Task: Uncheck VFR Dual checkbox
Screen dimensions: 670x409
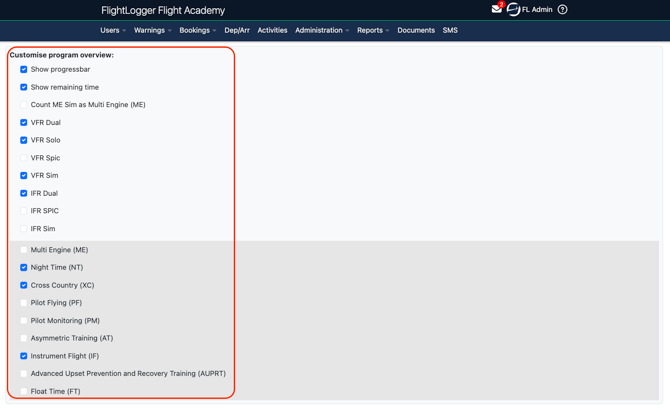Action: [24, 123]
